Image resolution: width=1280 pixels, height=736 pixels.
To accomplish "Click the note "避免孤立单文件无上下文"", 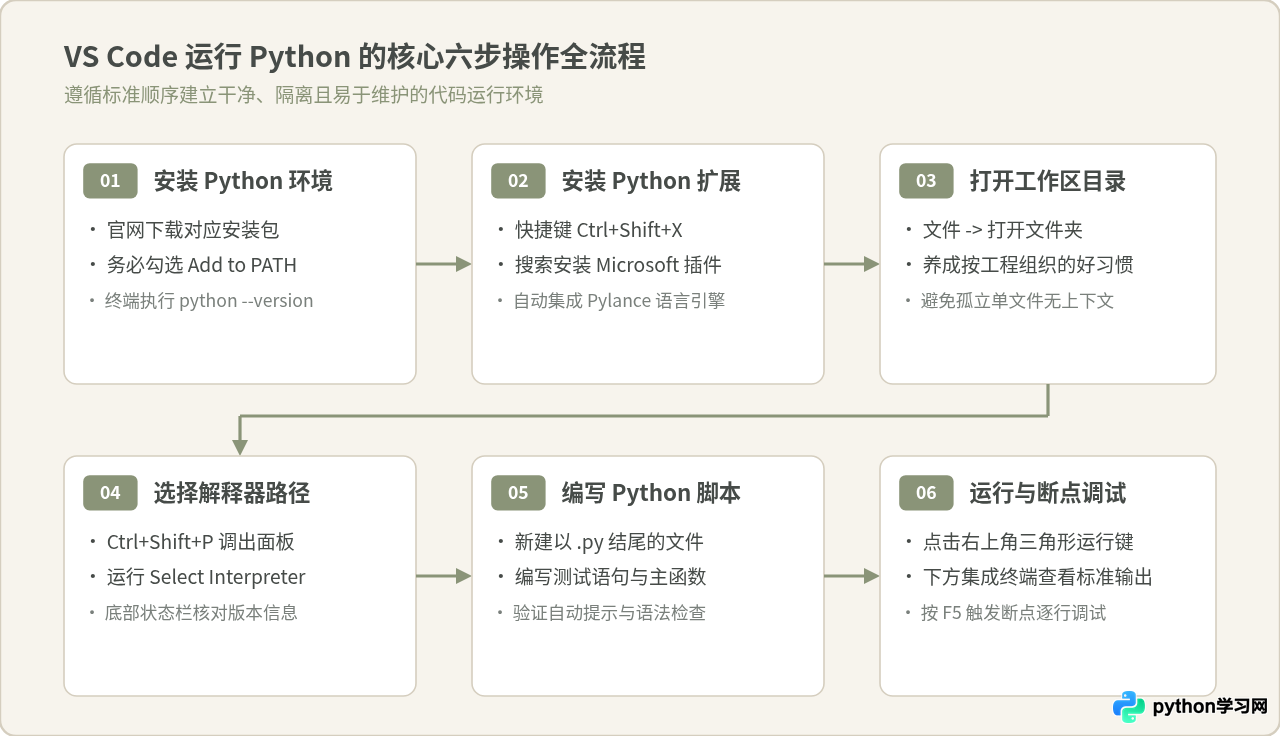I will pos(1017,300).
